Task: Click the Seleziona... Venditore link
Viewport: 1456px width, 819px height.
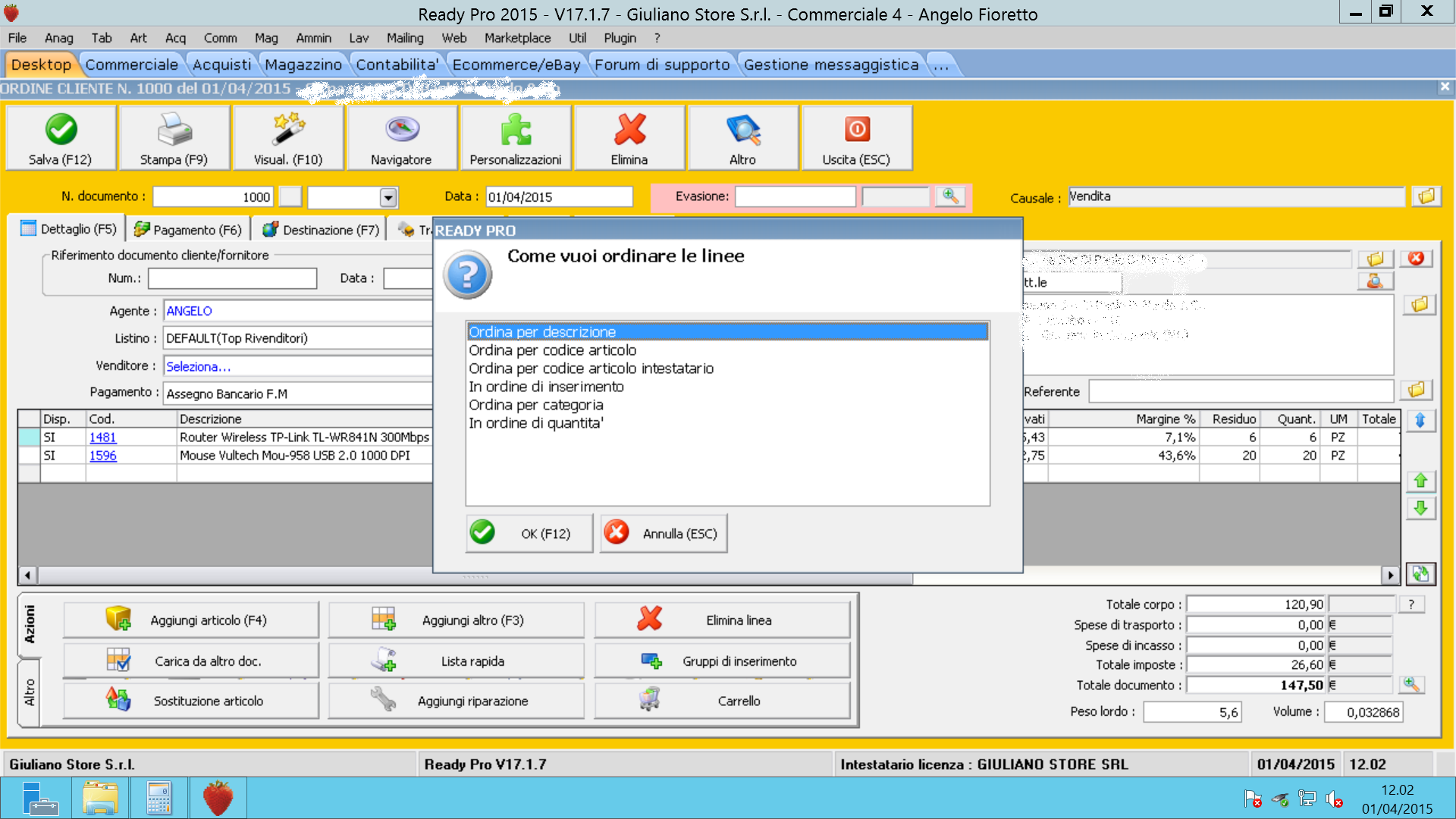Action: [198, 366]
